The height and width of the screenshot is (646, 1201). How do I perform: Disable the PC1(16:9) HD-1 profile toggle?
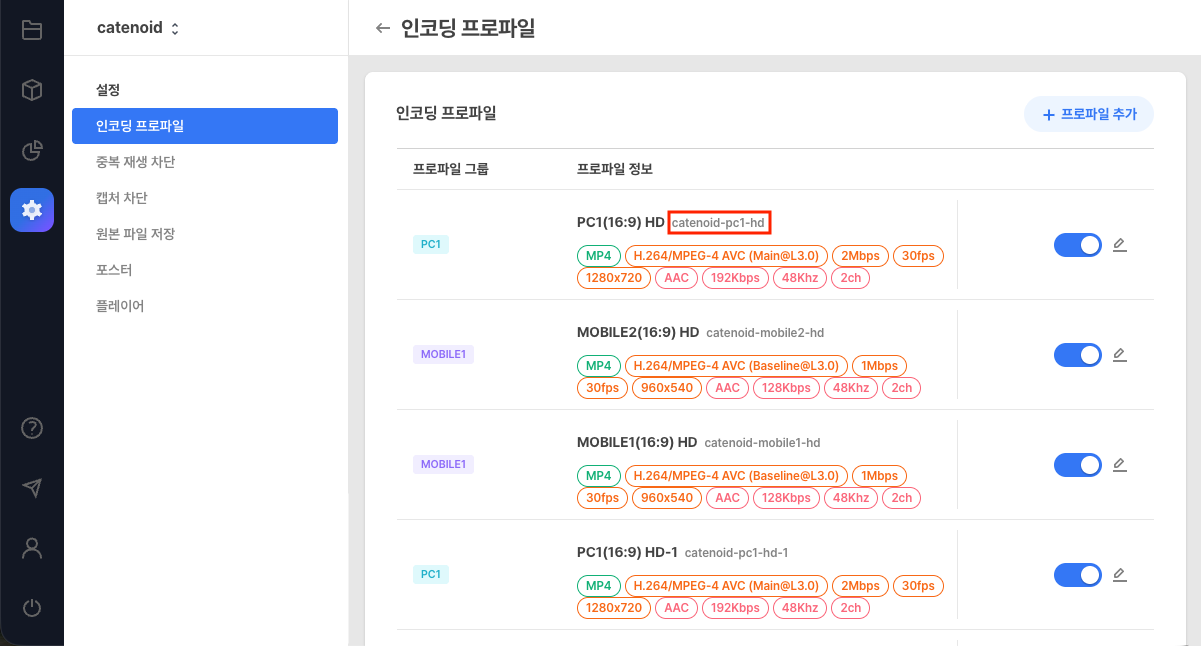point(1077,574)
